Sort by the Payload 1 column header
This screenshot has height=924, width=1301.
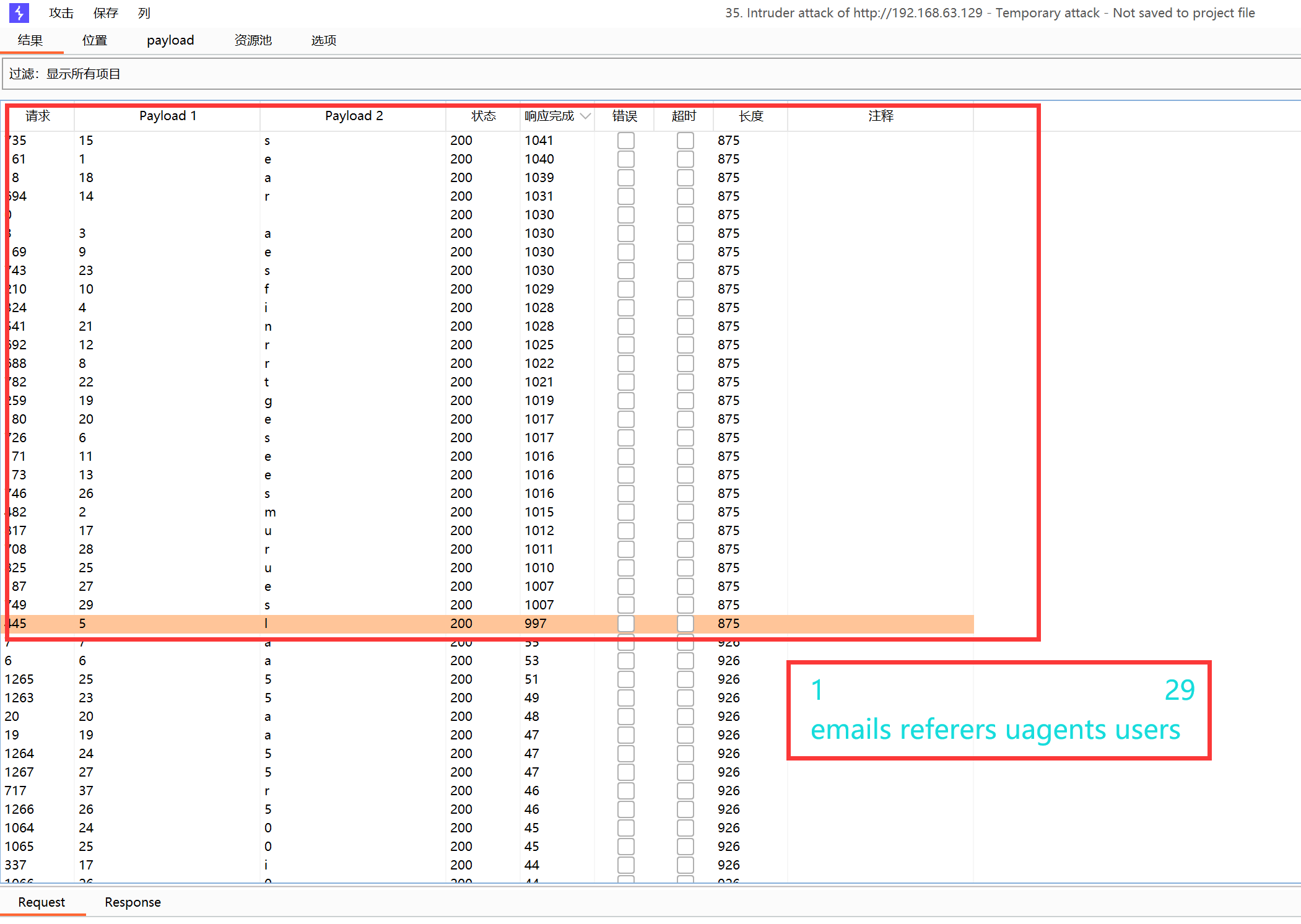tap(168, 116)
